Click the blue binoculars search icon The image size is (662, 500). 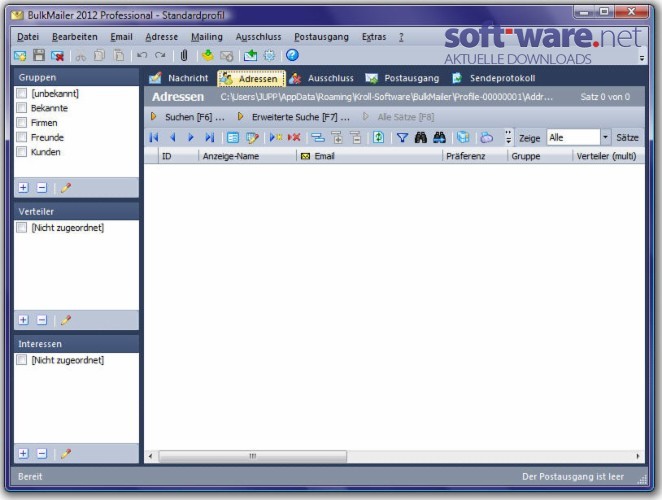[440, 137]
